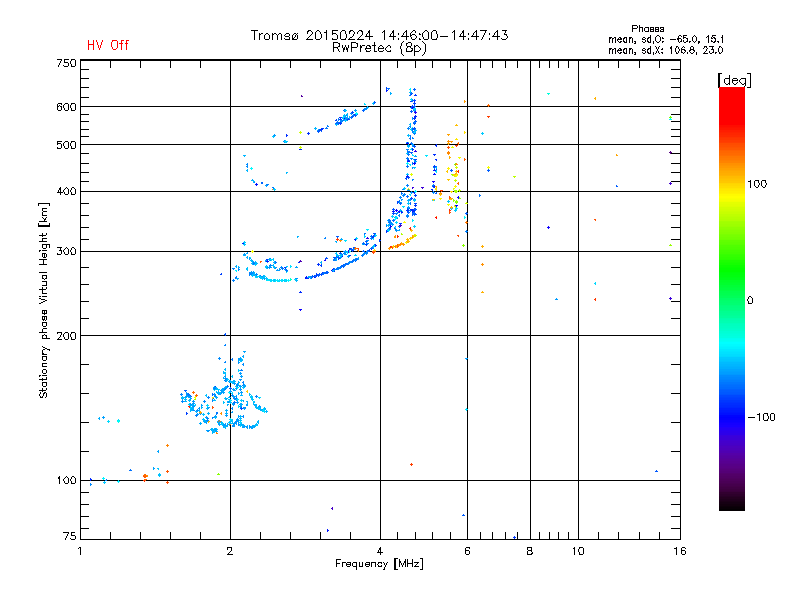The image size is (800, 600).
Task: Click the 'mean, sd,X: 106.8, 23.0' line
Action: tap(665, 50)
